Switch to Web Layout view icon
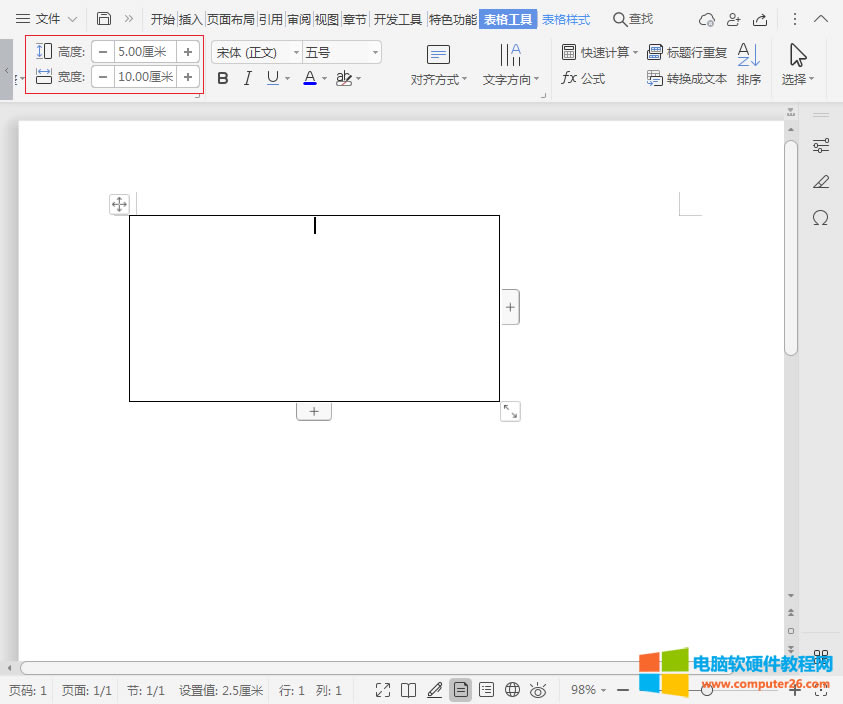 (512, 690)
